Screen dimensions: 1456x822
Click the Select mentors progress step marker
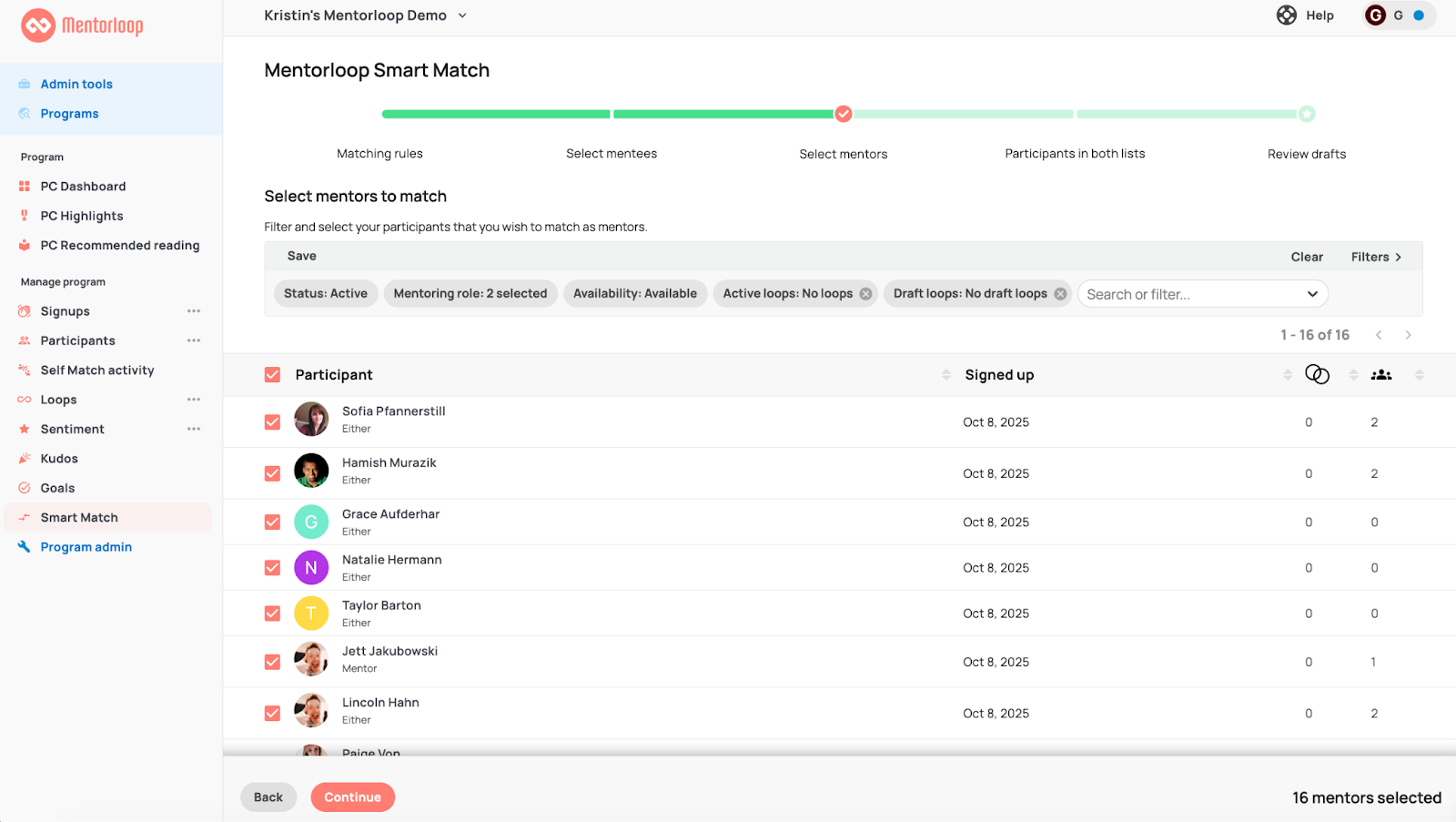point(844,114)
